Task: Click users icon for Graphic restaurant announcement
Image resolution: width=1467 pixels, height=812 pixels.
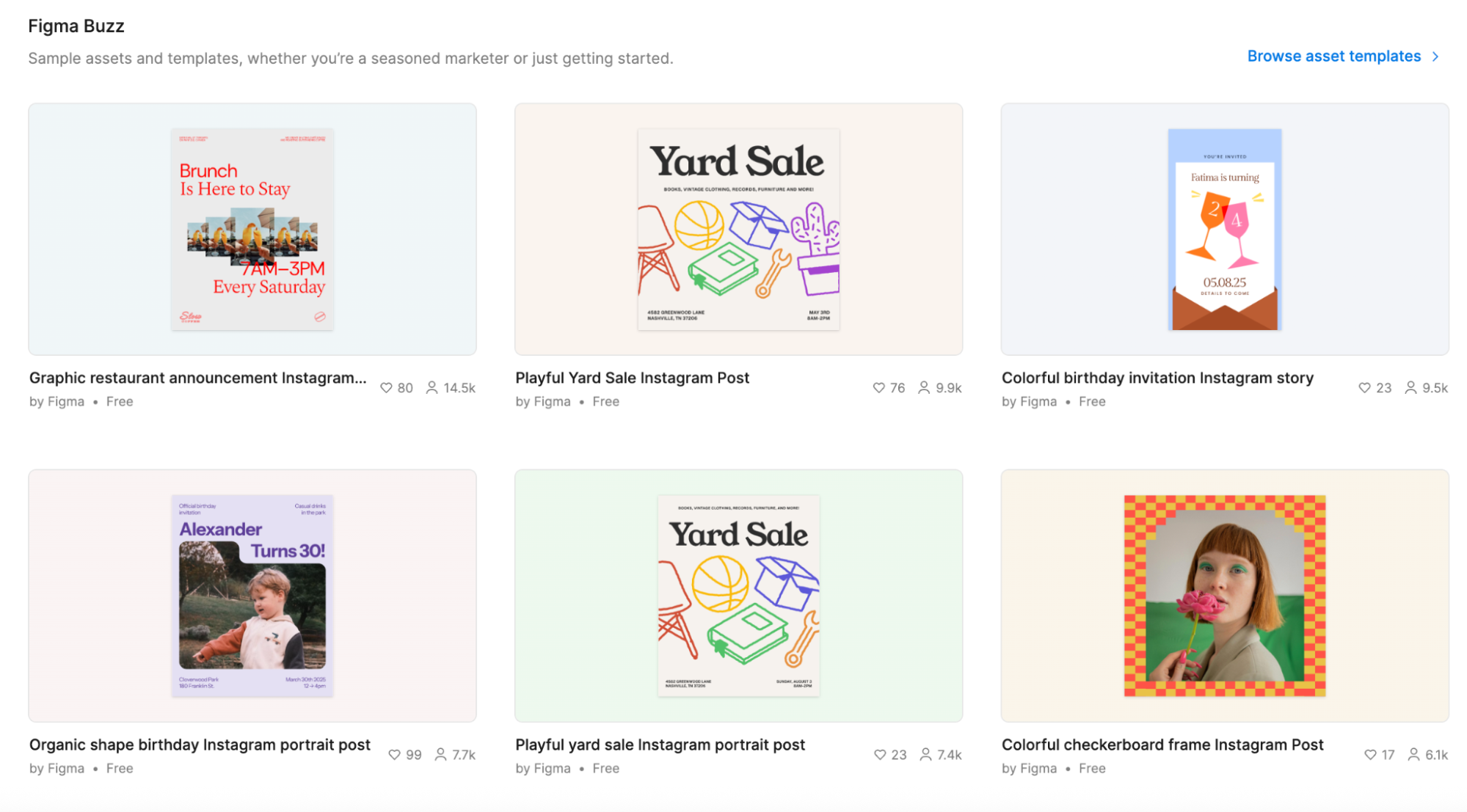Action: 432,388
